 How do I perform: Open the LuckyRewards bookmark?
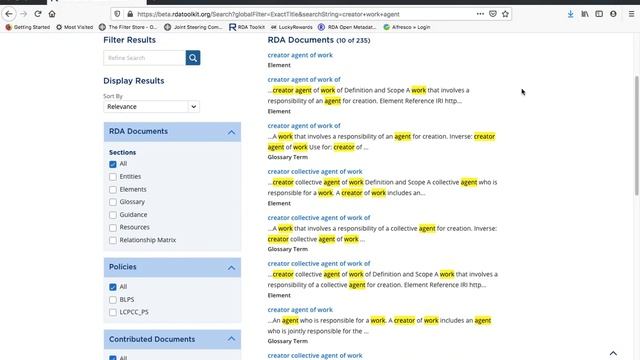[291, 27]
